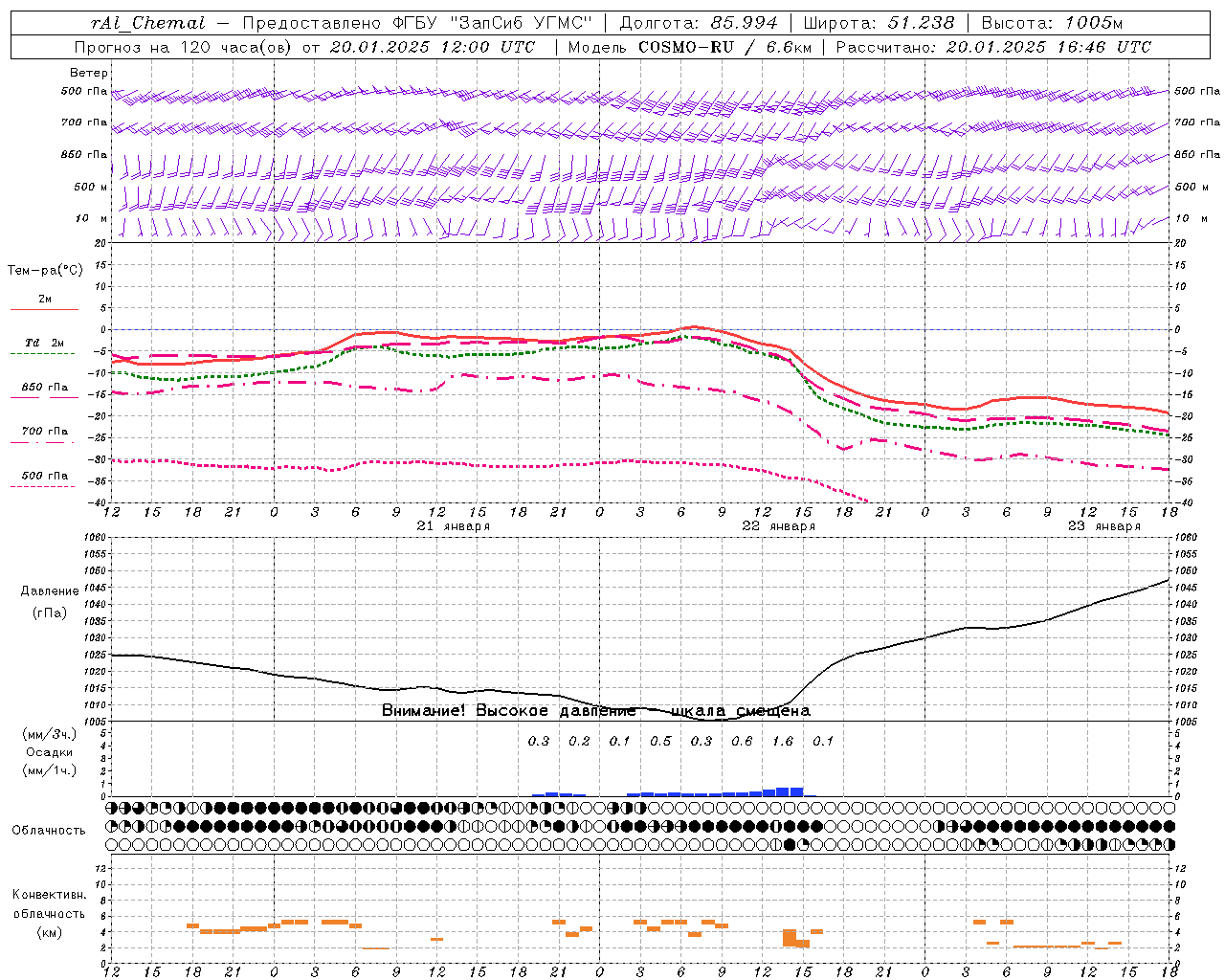Click the Прогноз на 120 часа(ов) text
This screenshot has width=1225, height=980.
tap(183, 47)
